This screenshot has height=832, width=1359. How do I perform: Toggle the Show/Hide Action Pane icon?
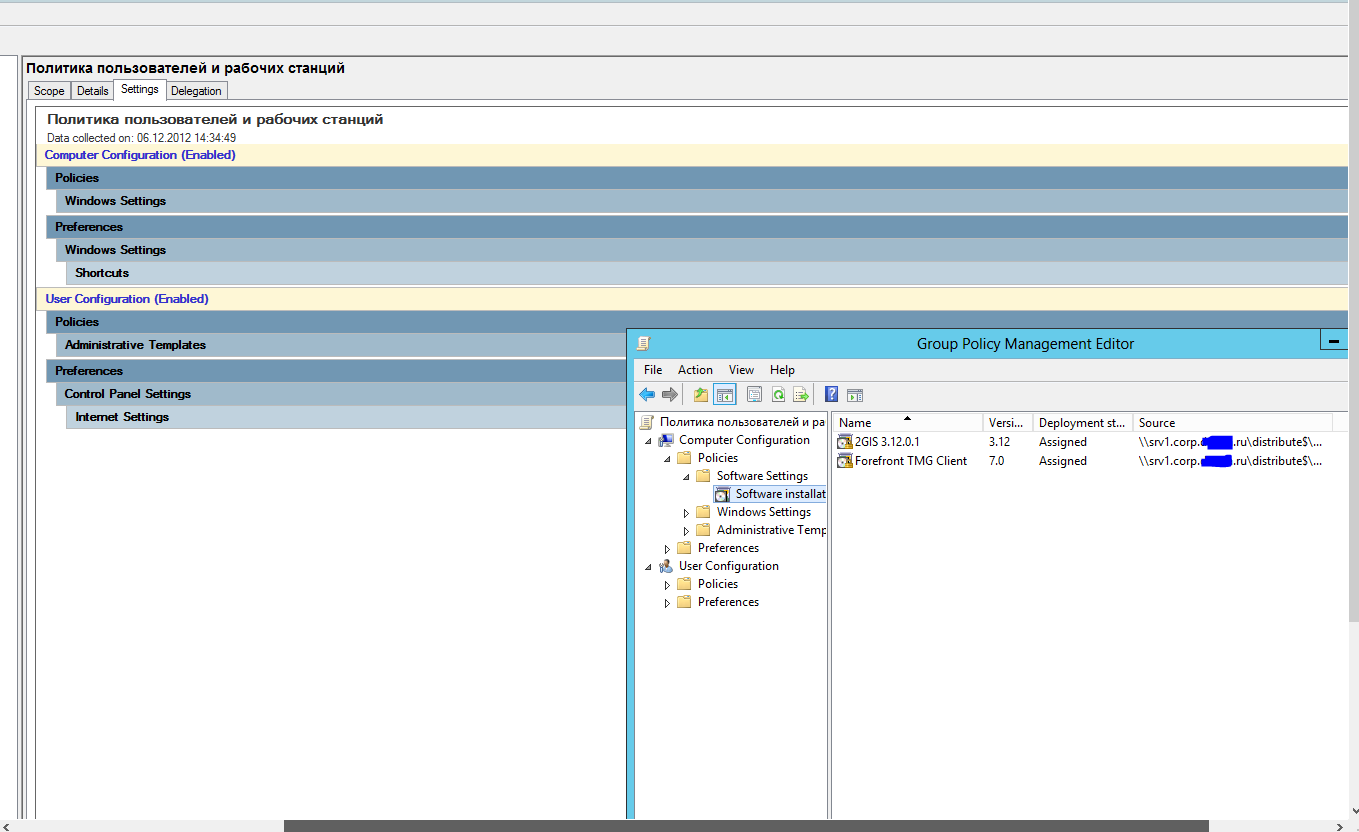pos(855,395)
